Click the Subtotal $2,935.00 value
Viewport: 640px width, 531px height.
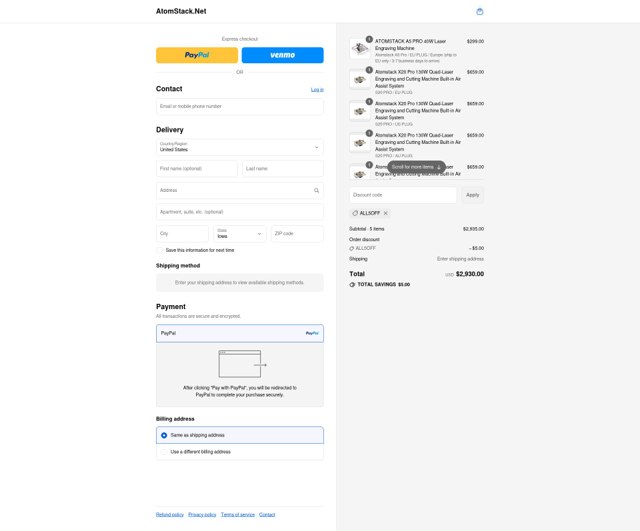473,229
